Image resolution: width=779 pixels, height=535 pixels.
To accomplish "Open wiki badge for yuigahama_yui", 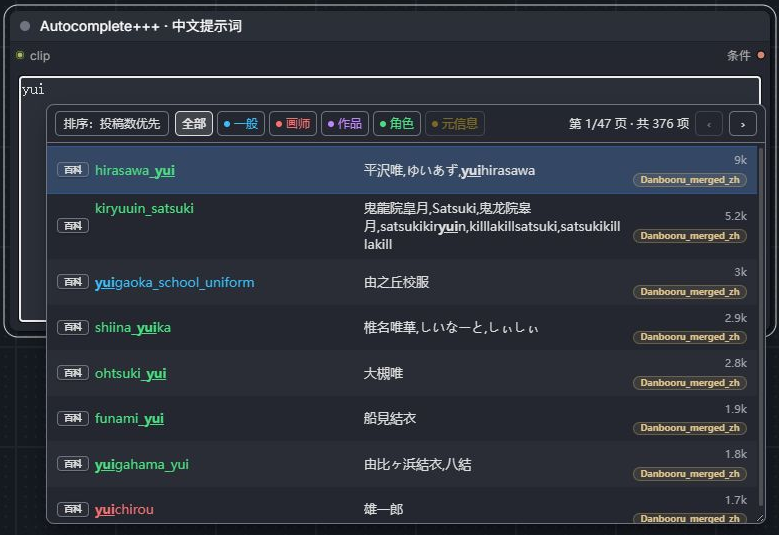I will pos(73,464).
